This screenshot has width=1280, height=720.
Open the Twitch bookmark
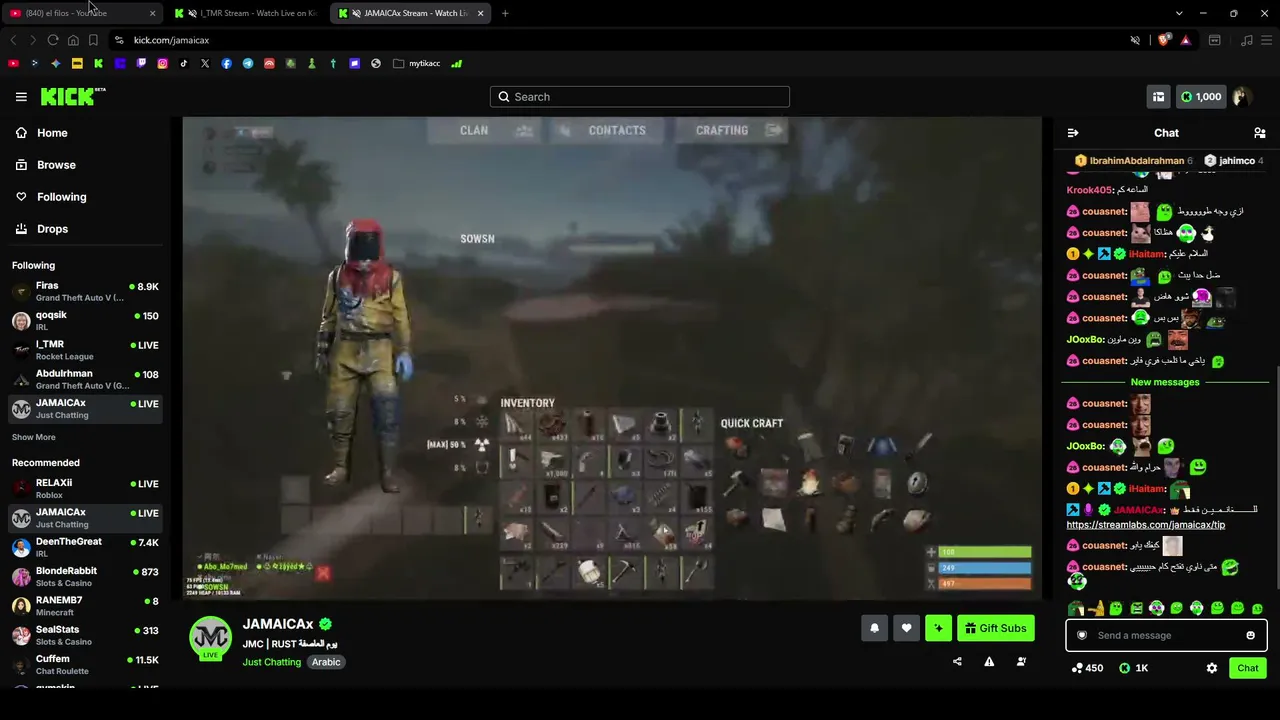click(141, 63)
